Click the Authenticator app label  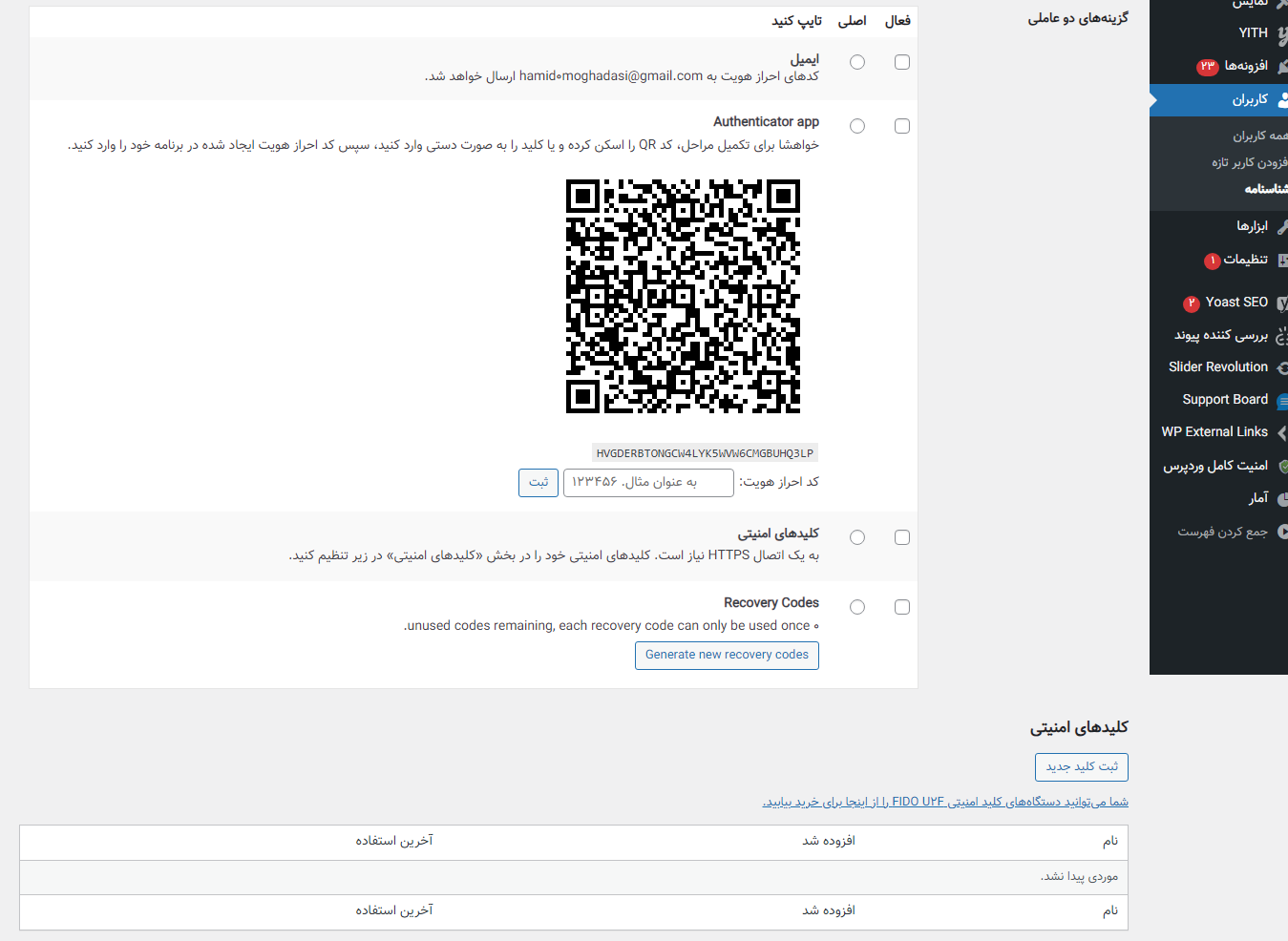click(766, 122)
